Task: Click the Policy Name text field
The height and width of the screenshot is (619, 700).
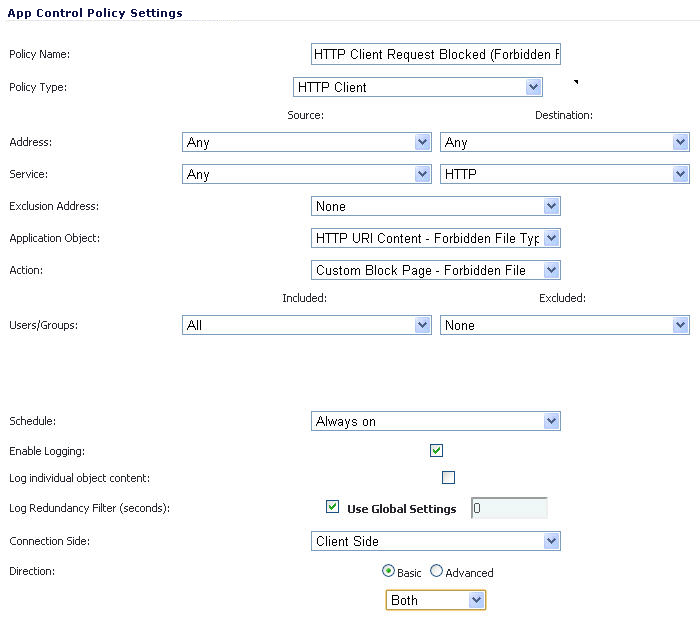Action: 435,54
